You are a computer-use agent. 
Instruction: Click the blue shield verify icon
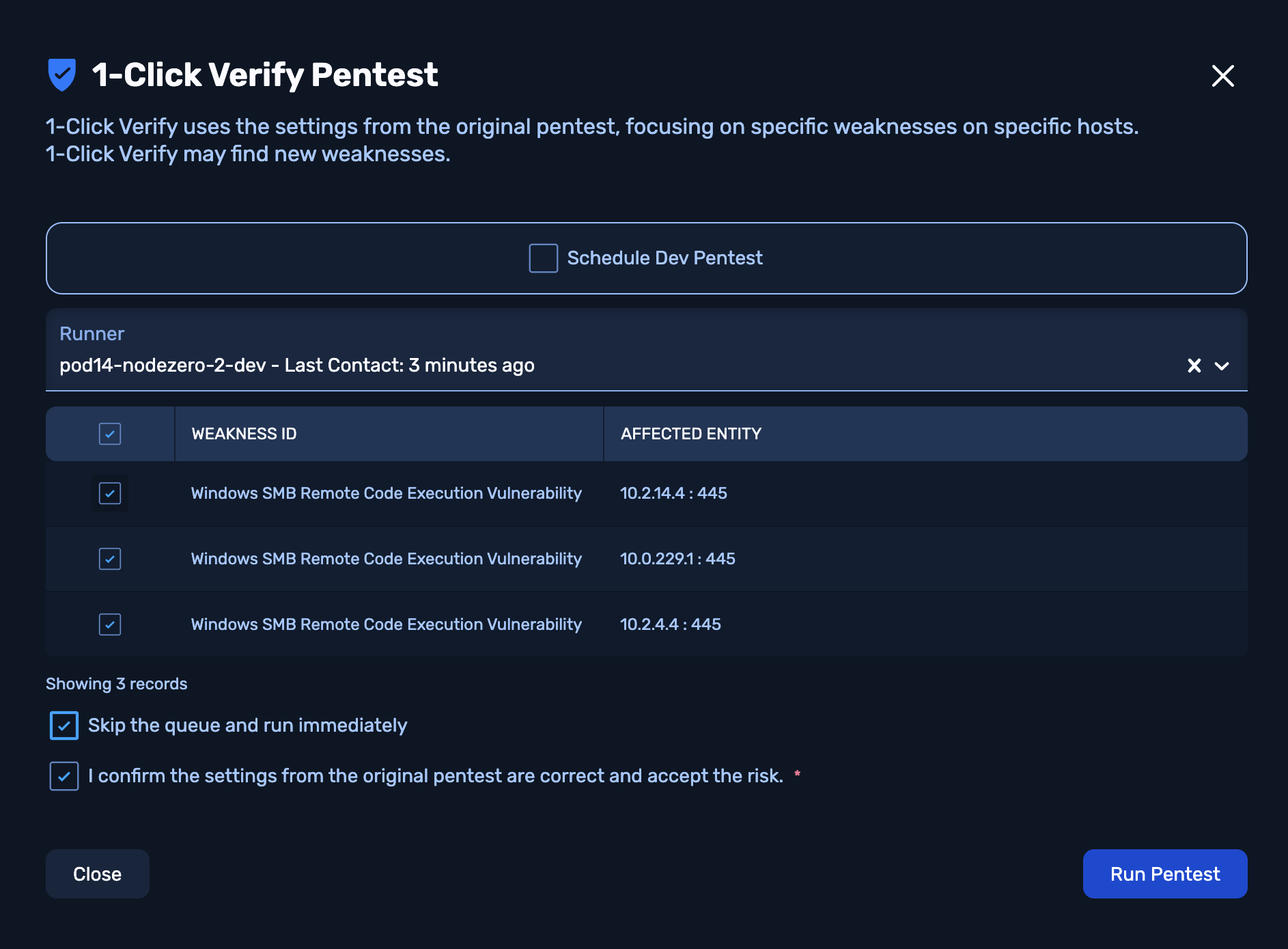click(x=61, y=74)
